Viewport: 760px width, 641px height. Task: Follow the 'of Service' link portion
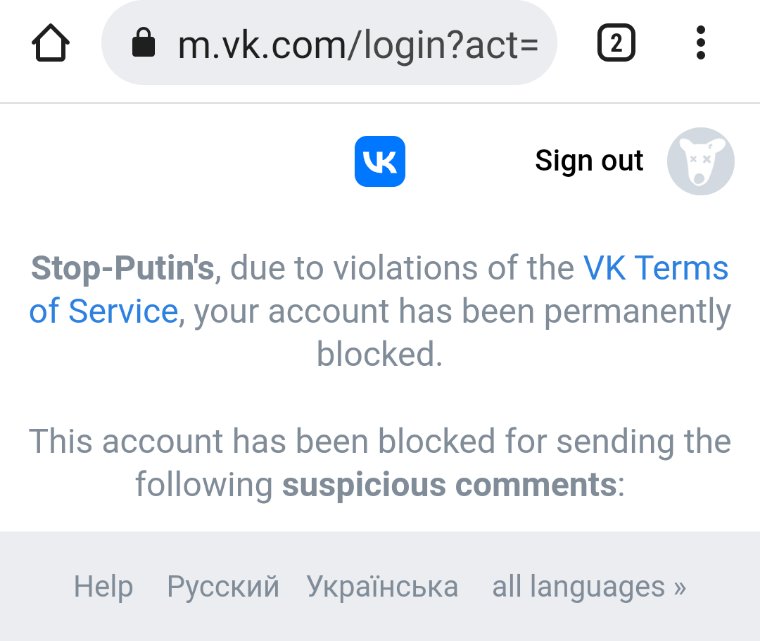tap(104, 311)
